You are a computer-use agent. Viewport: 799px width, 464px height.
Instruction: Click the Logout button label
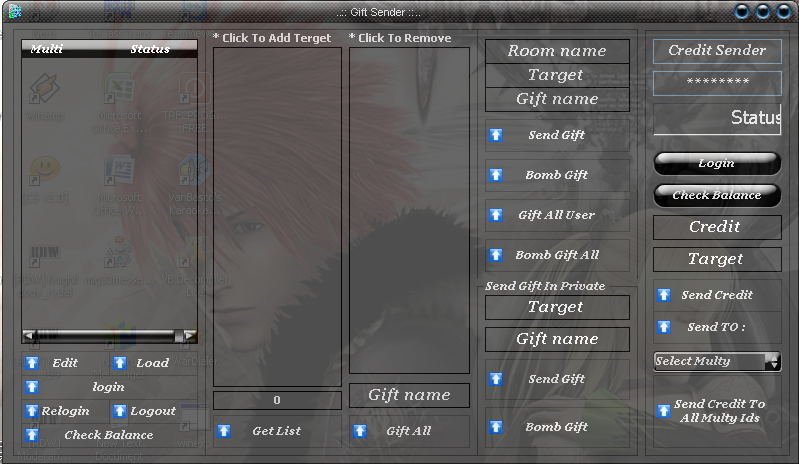click(x=153, y=411)
